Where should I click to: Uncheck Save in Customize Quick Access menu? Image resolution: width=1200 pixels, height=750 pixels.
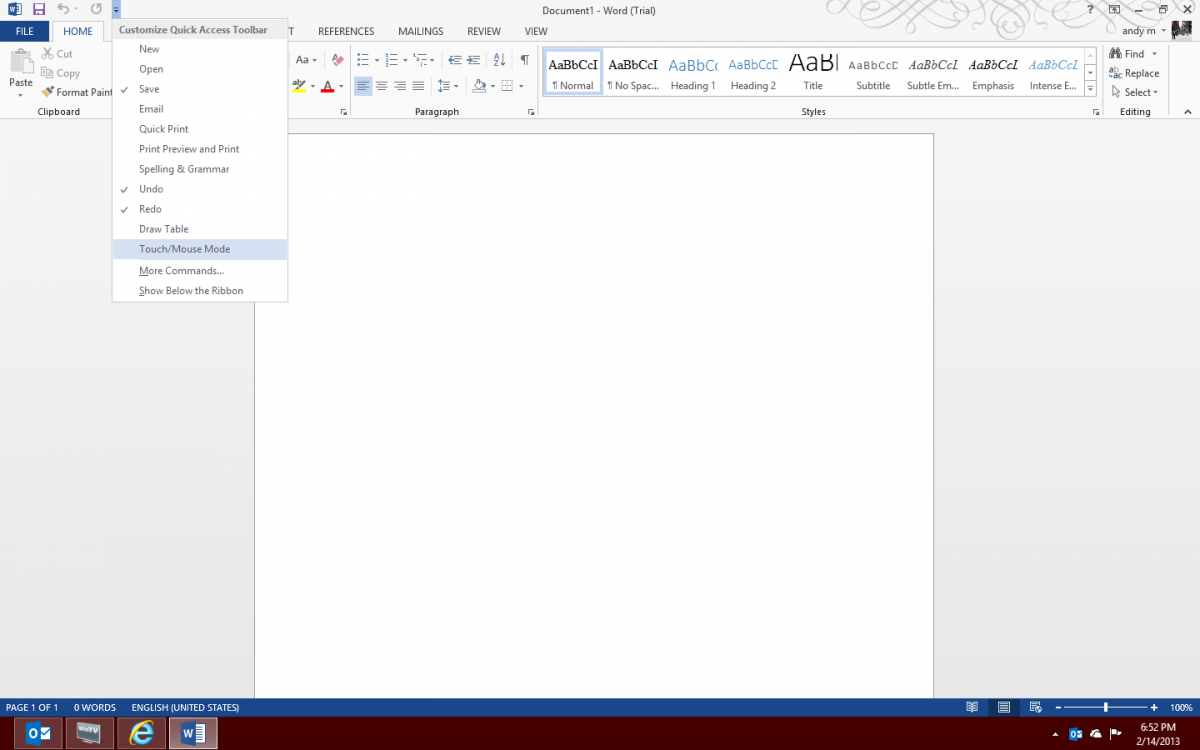200,89
